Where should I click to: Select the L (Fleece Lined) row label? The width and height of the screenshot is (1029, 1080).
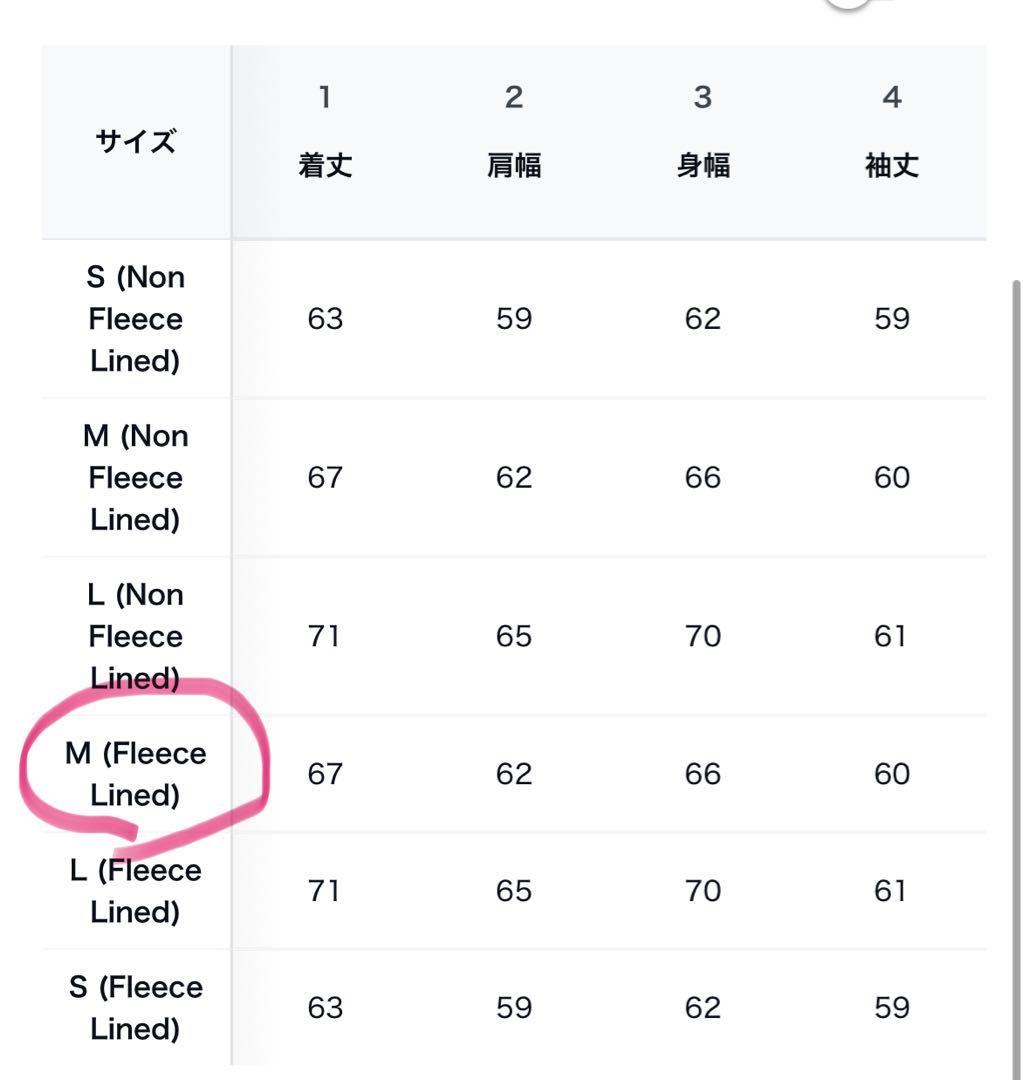[x=136, y=891]
